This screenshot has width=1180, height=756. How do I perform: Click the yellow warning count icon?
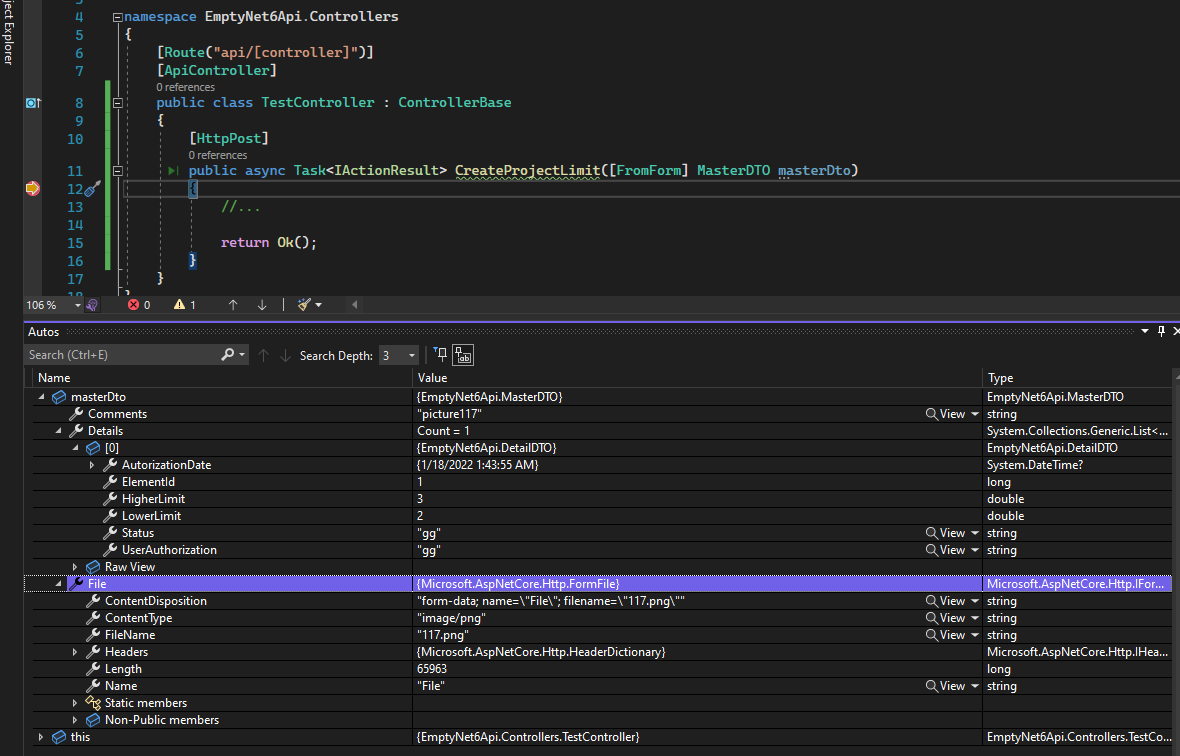179,305
